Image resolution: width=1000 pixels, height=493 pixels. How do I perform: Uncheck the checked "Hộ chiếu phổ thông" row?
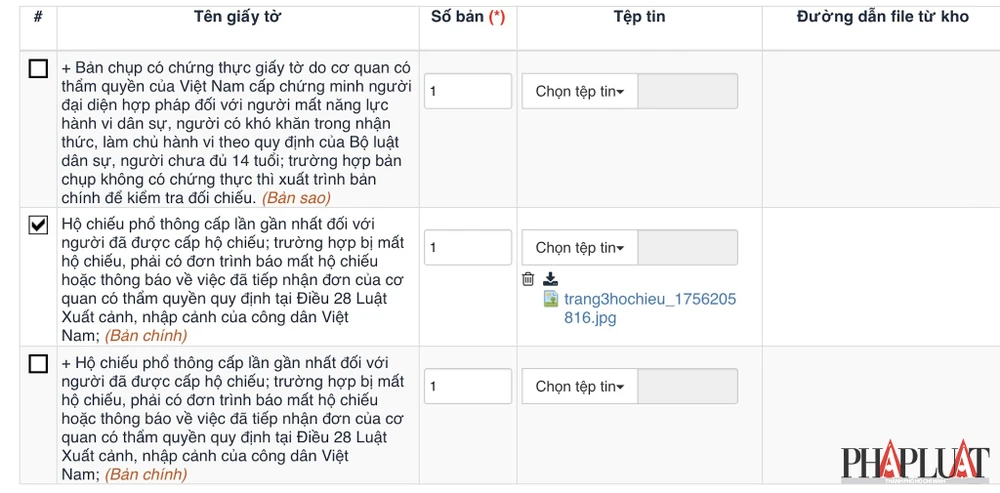tap(38, 225)
